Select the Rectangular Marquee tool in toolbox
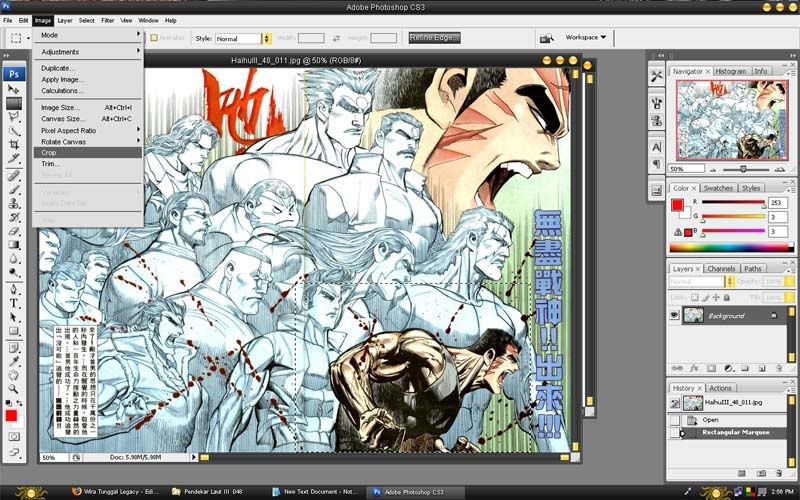The image size is (800, 500). 14,103
